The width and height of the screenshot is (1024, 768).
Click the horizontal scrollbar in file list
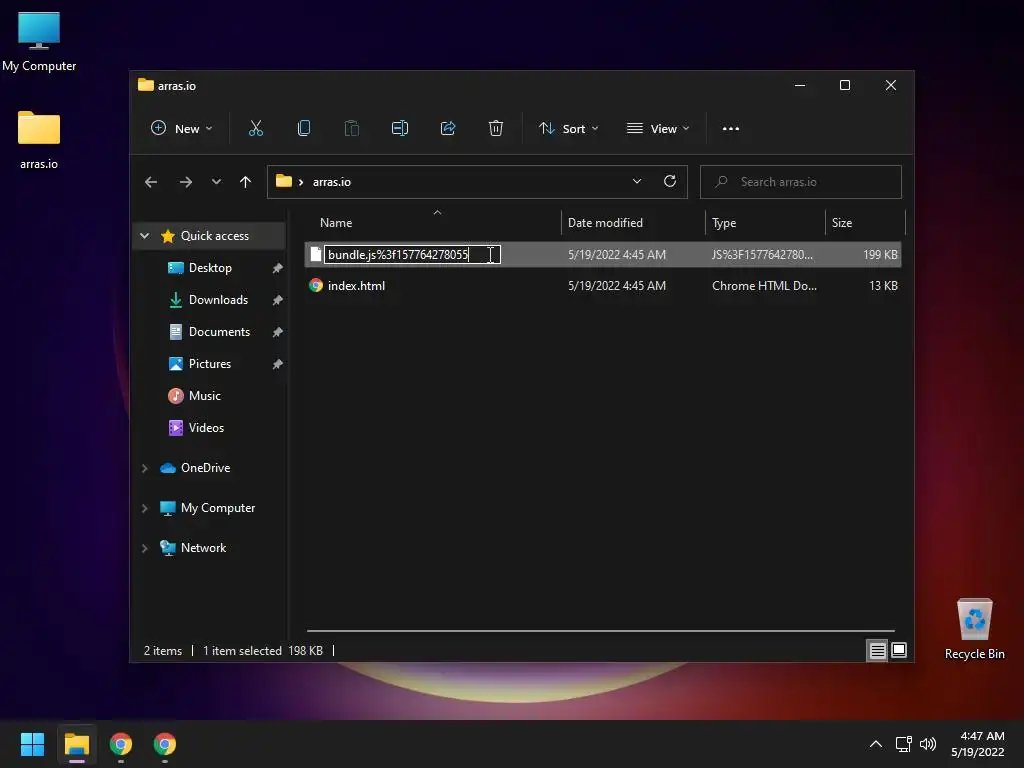coord(600,631)
